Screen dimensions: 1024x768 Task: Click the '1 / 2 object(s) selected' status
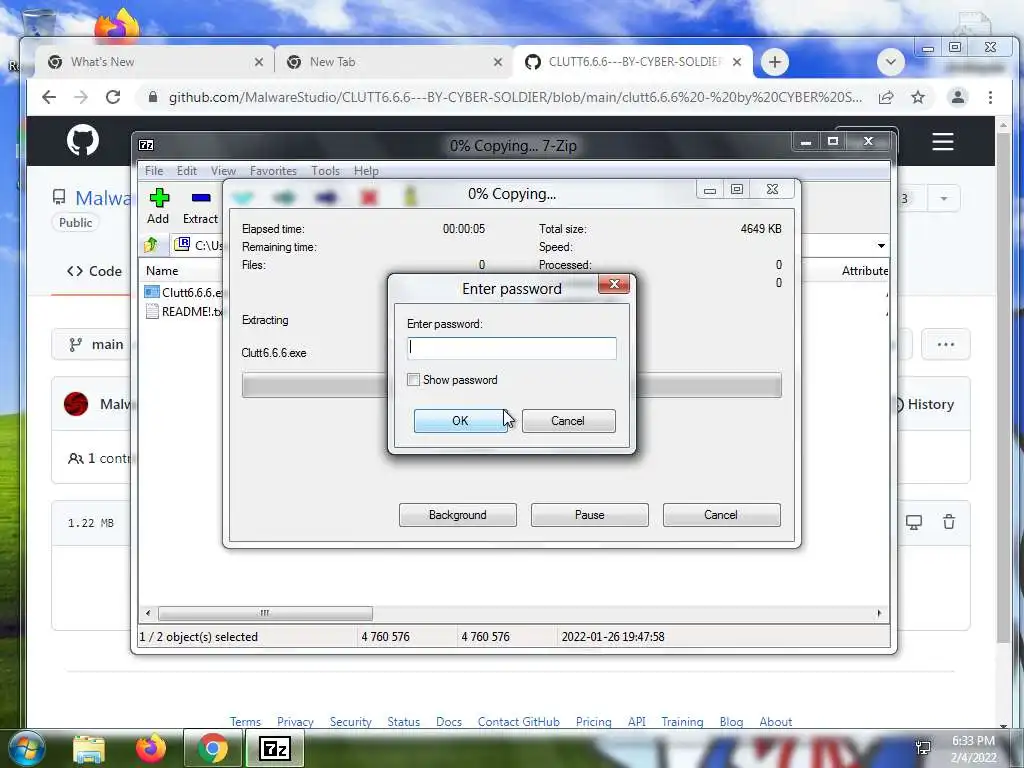coord(199,636)
